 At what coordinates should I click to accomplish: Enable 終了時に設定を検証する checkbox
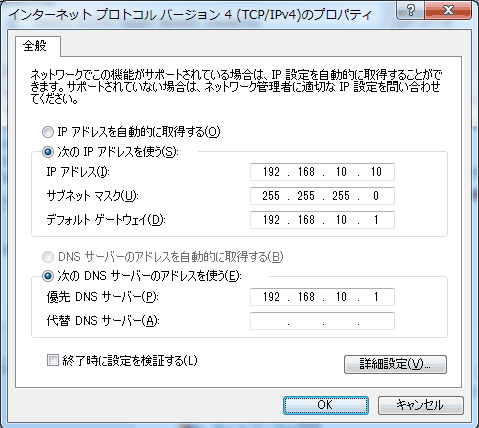53,361
